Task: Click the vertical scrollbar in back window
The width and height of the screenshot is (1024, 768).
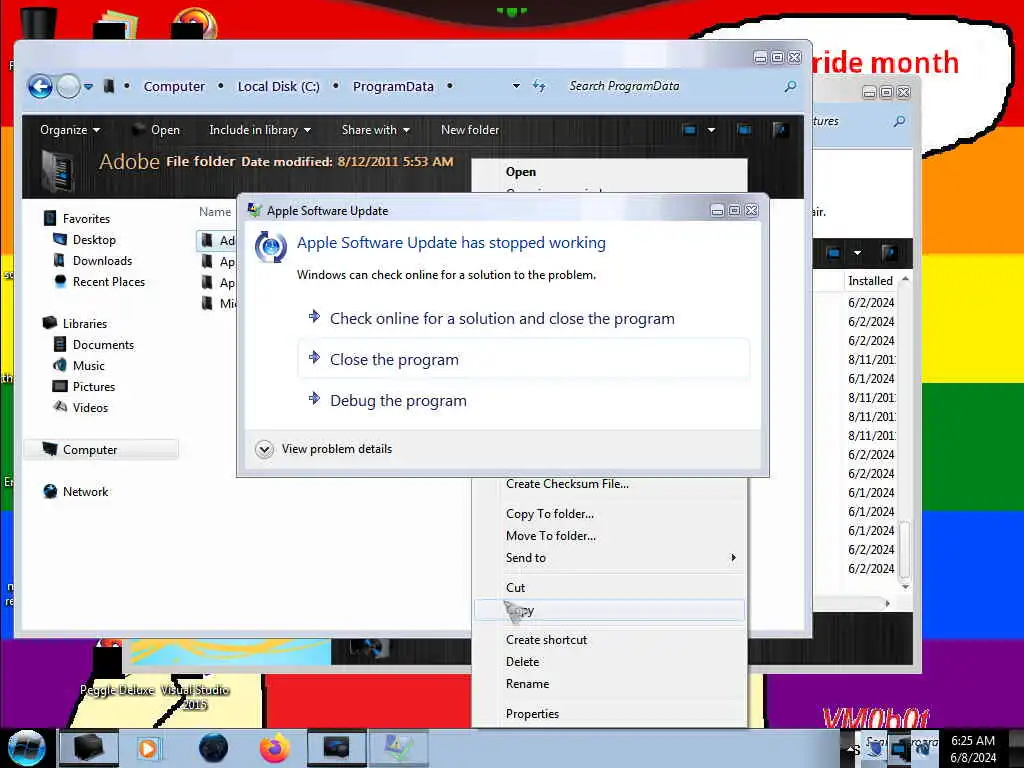Action: click(904, 550)
